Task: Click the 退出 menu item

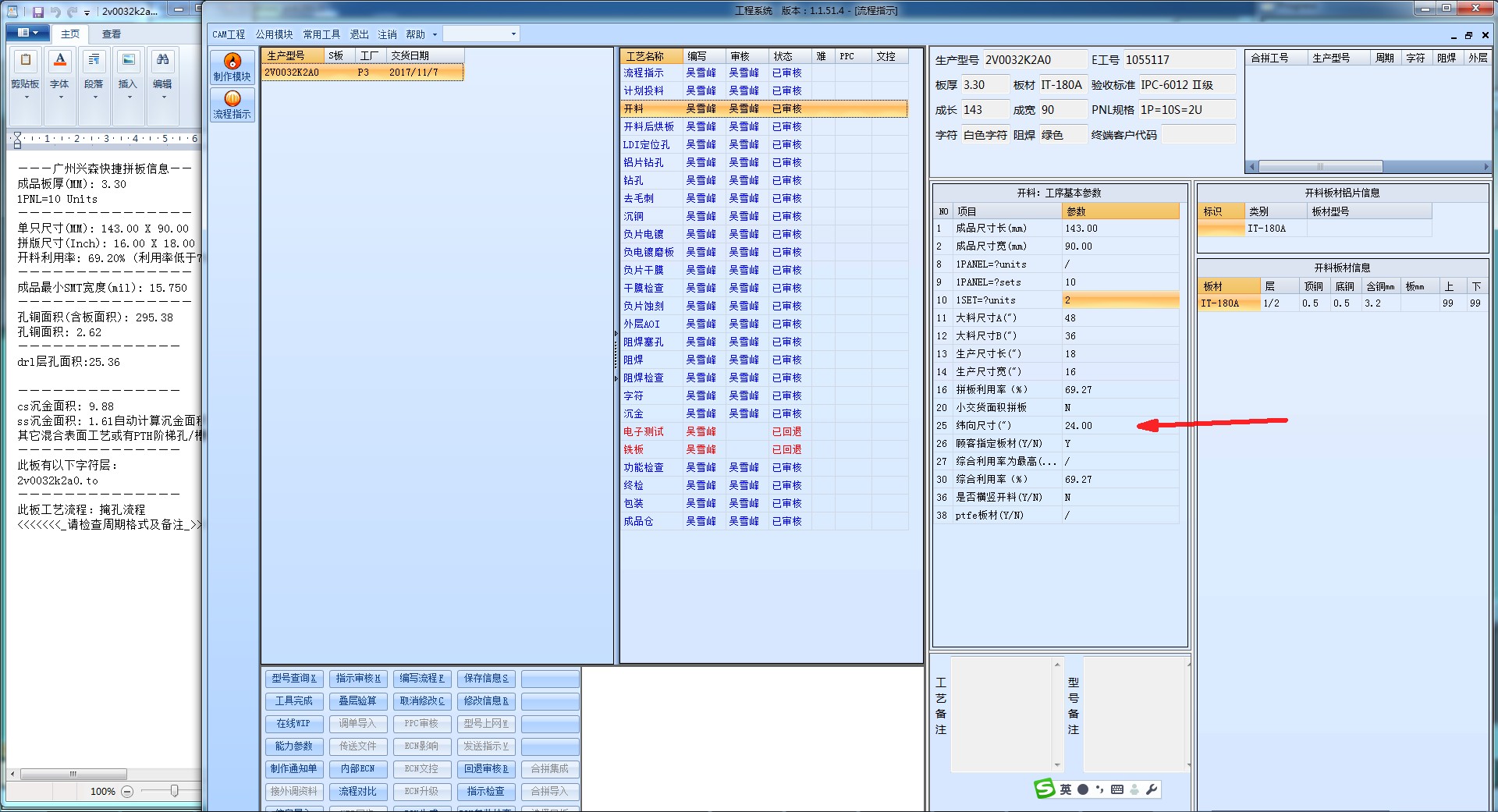Action: pyautogui.click(x=359, y=34)
